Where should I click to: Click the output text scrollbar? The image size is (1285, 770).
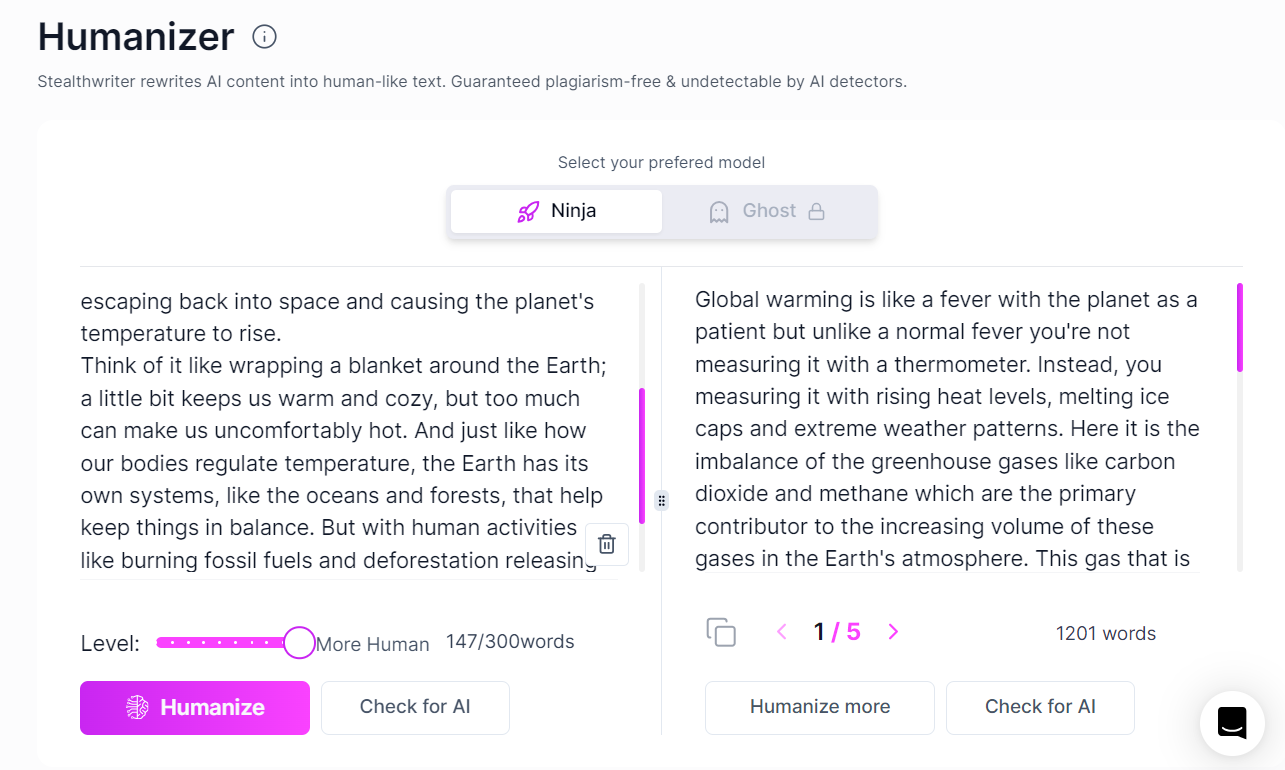[x=1240, y=328]
